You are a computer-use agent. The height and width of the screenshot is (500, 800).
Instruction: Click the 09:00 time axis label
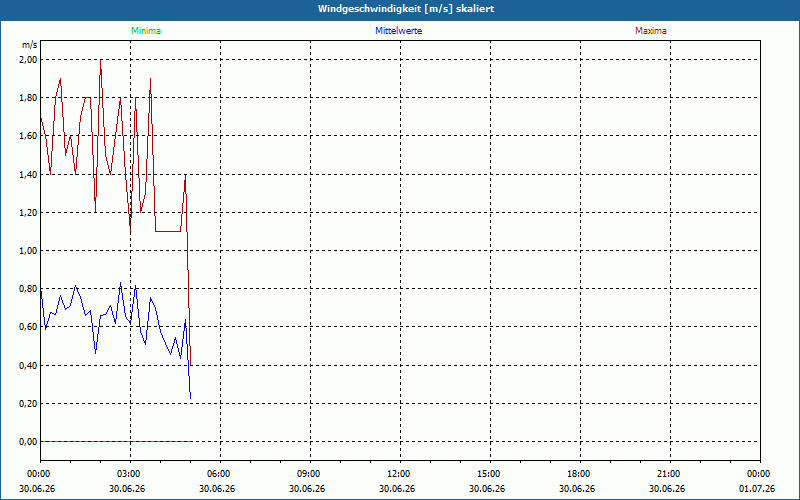click(x=307, y=474)
